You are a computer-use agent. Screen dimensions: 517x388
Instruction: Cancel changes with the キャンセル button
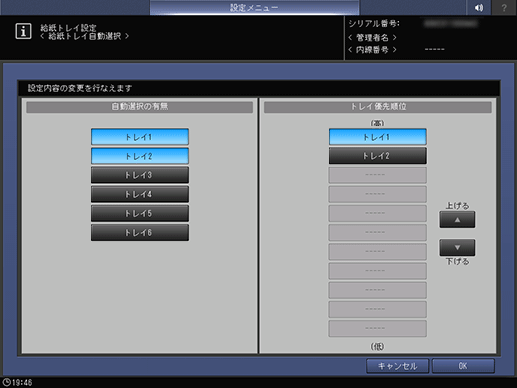click(x=397, y=366)
